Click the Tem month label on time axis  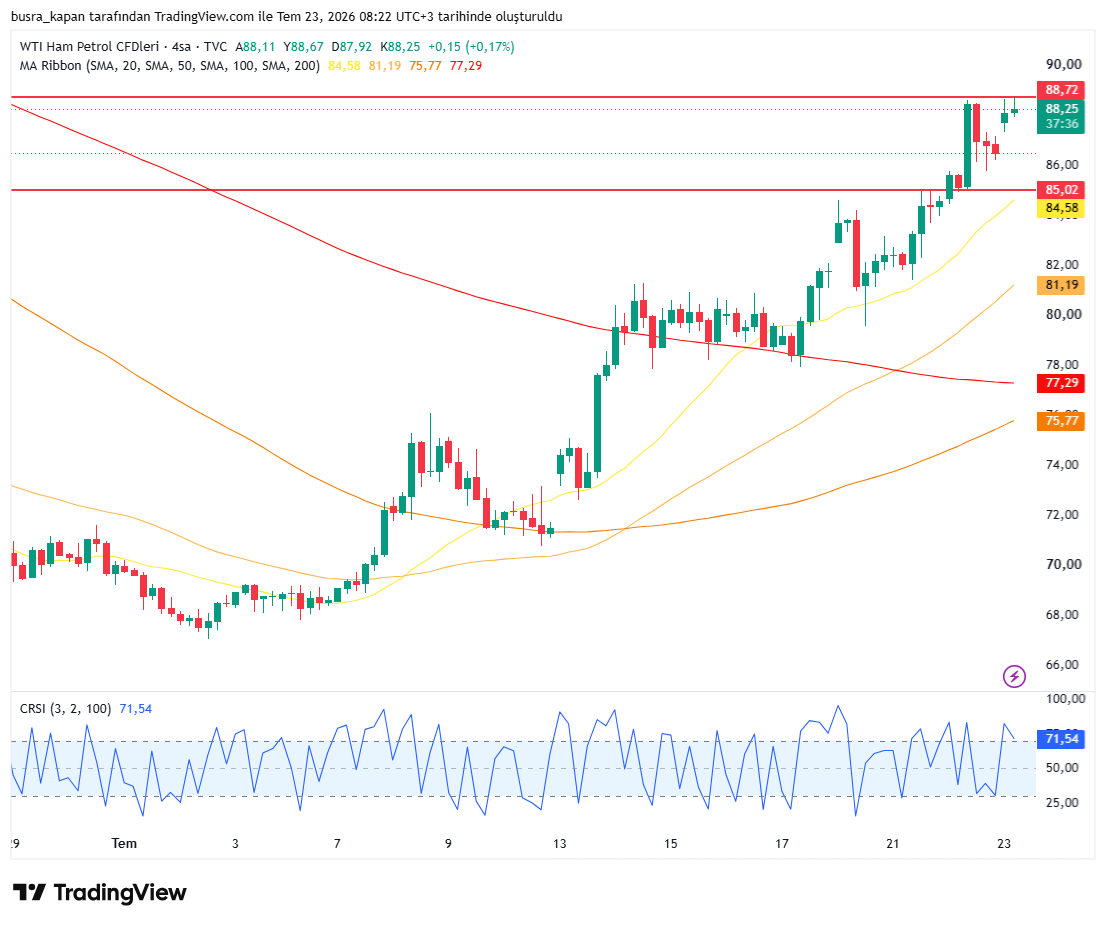(124, 843)
